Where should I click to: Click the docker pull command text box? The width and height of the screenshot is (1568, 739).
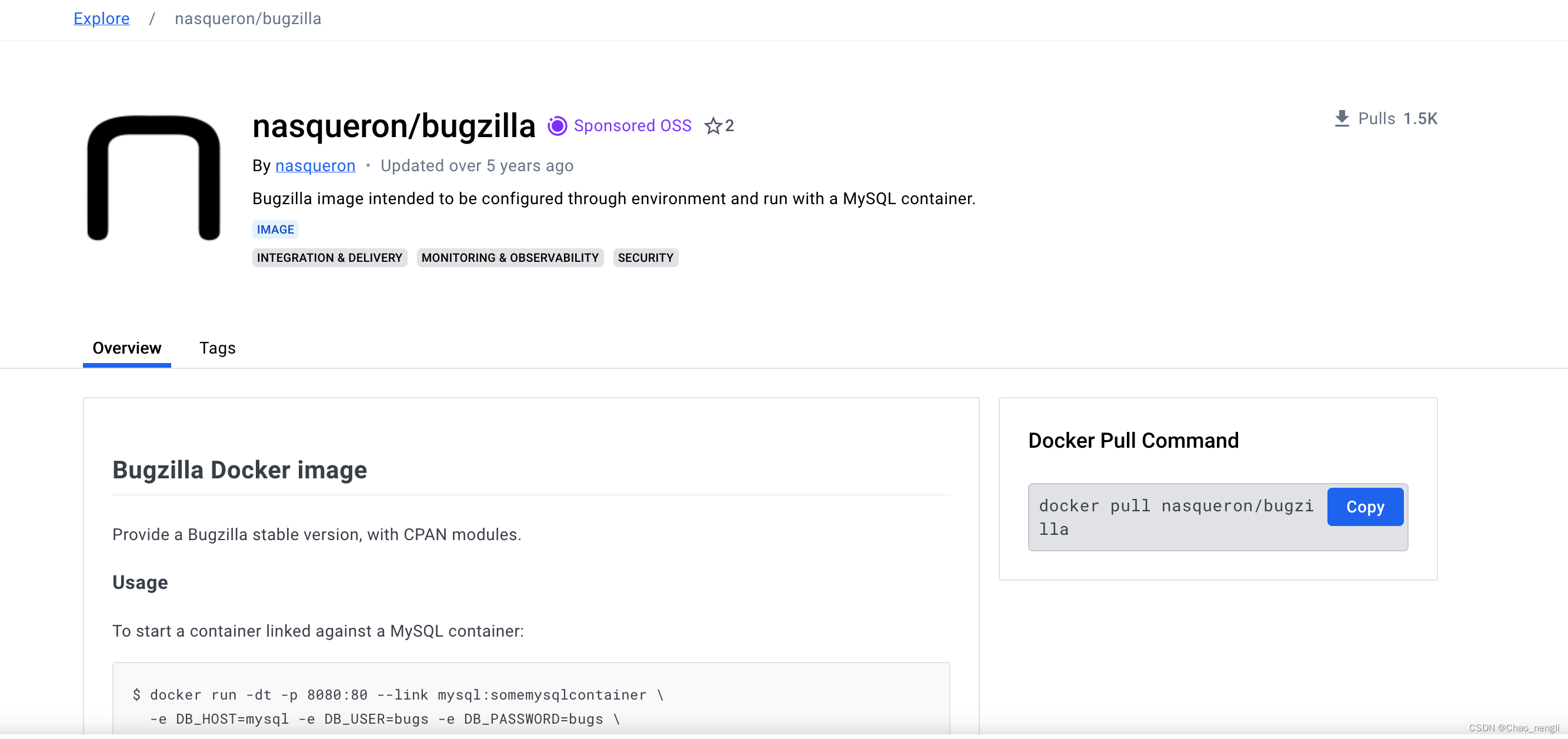point(1177,517)
